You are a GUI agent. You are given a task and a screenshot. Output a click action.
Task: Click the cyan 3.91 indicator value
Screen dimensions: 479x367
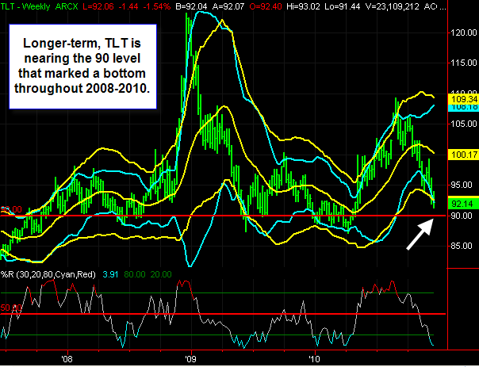[110, 275]
